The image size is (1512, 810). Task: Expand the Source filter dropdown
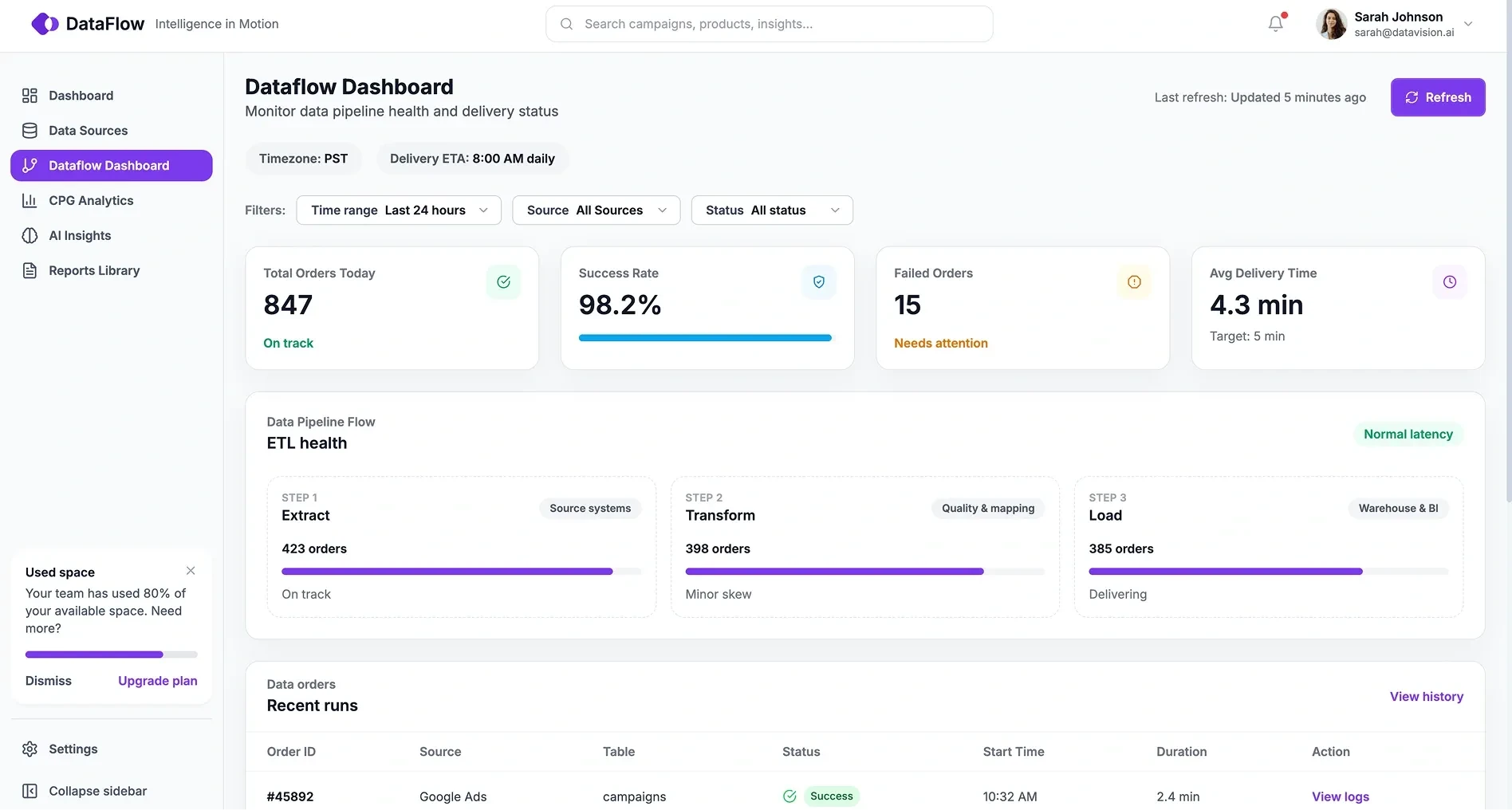(x=596, y=210)
